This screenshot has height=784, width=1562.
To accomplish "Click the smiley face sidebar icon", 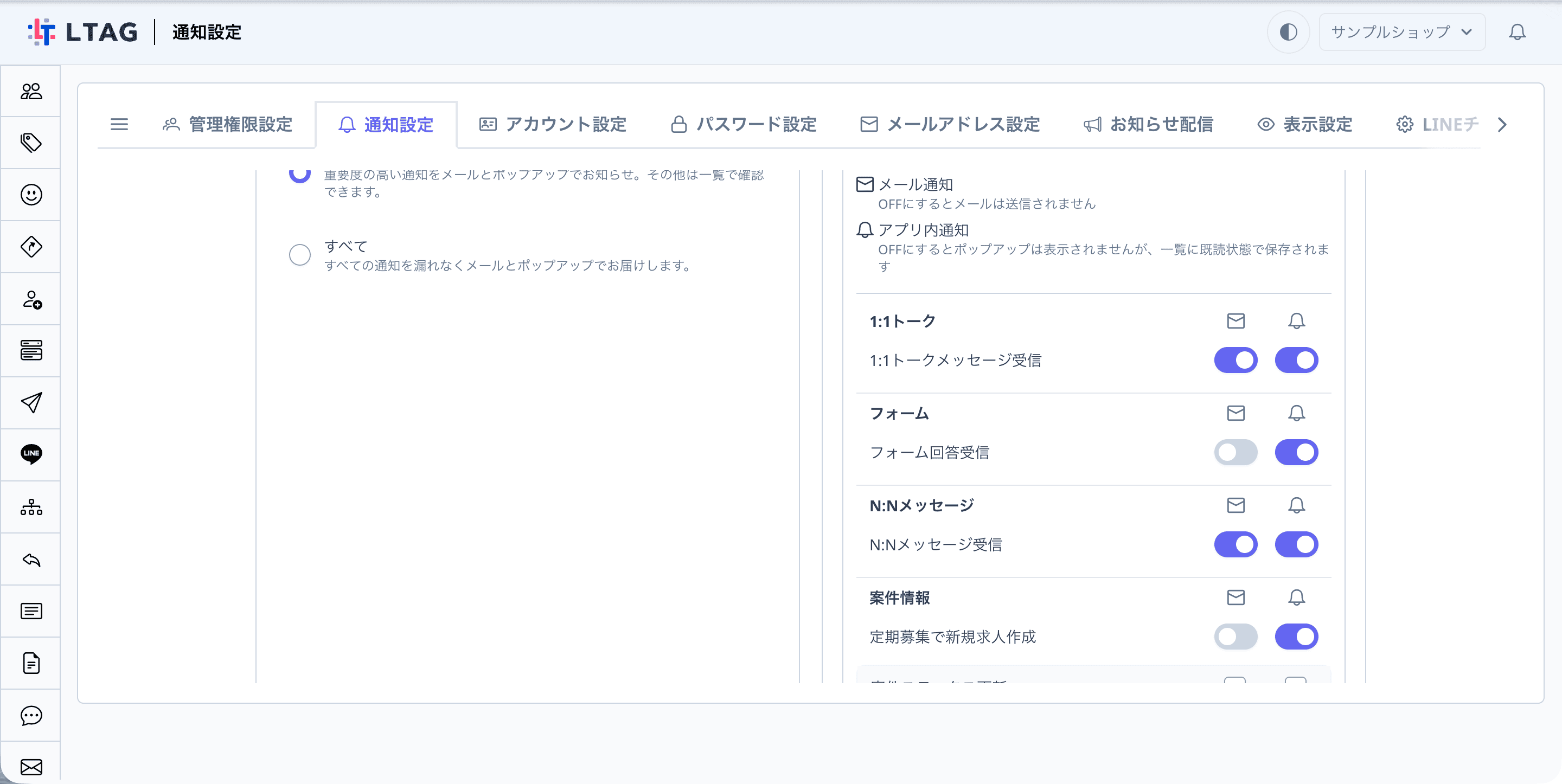I will click(x=31, y=195).
